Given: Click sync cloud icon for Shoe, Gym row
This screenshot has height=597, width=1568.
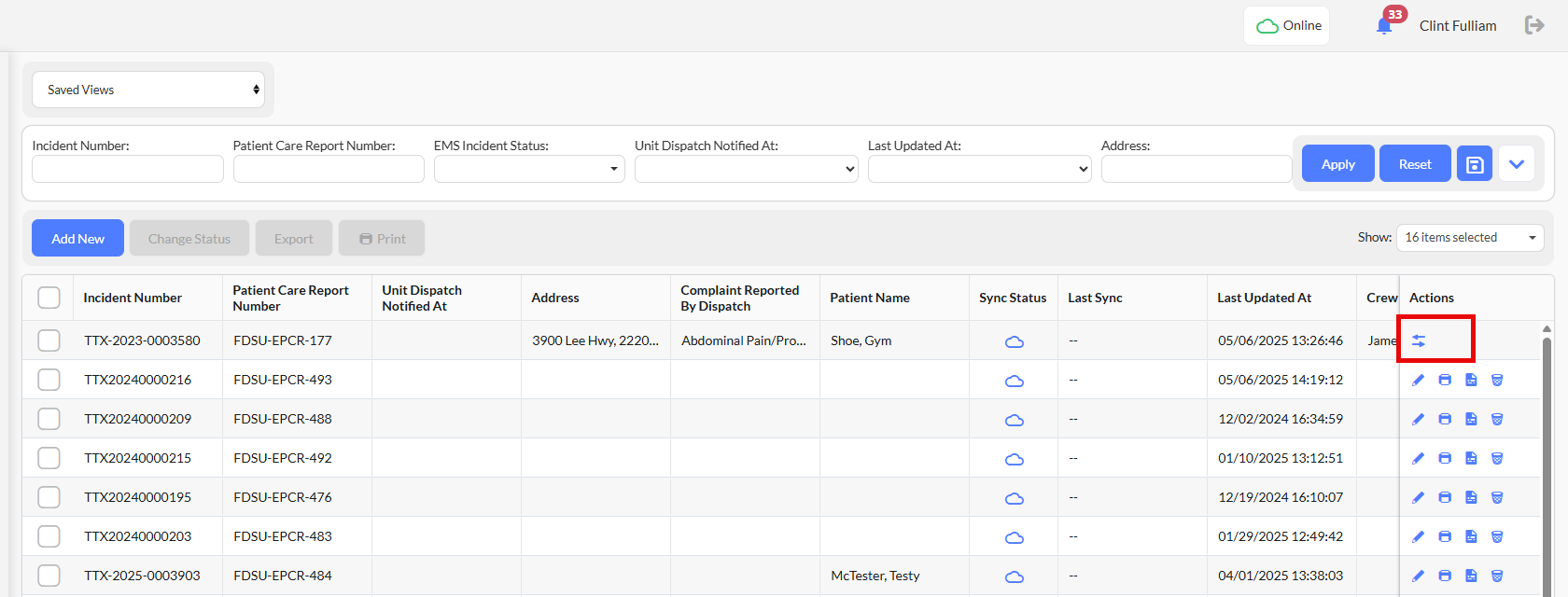Looking at the screenshot, I should click(x=1014, y=341).
